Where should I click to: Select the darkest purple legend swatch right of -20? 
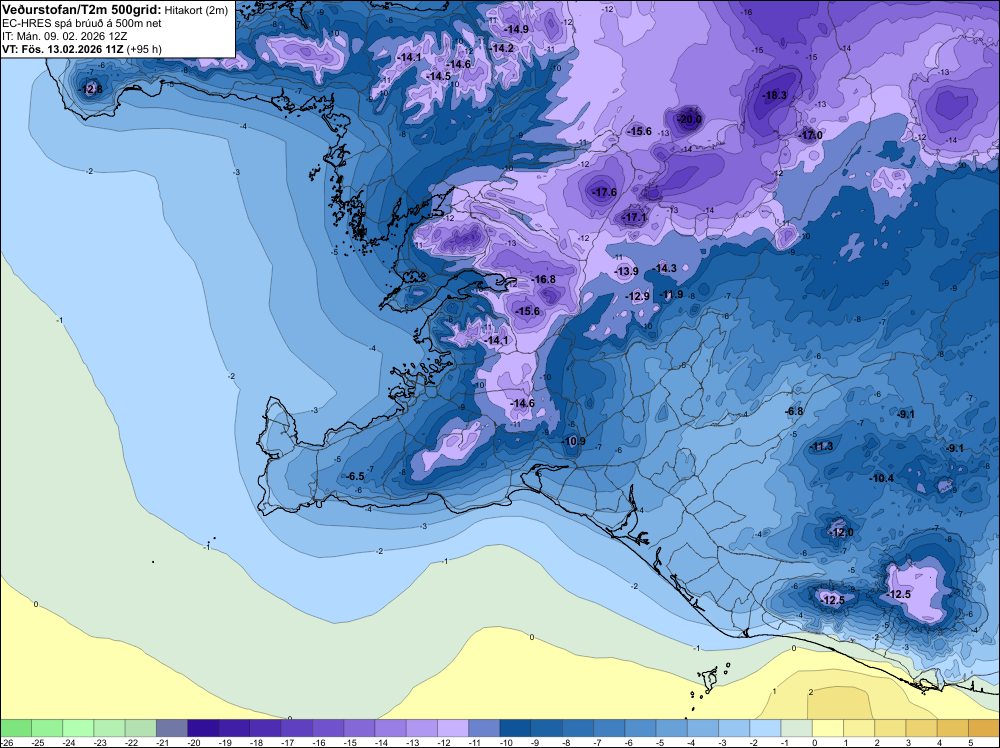[203, 728]
